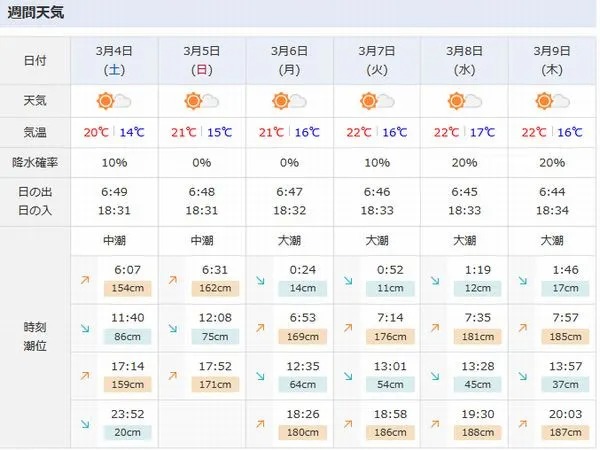600x450 pixels.
Task: Select the 3月7日 (火) date header
Action: pos(377,60)
